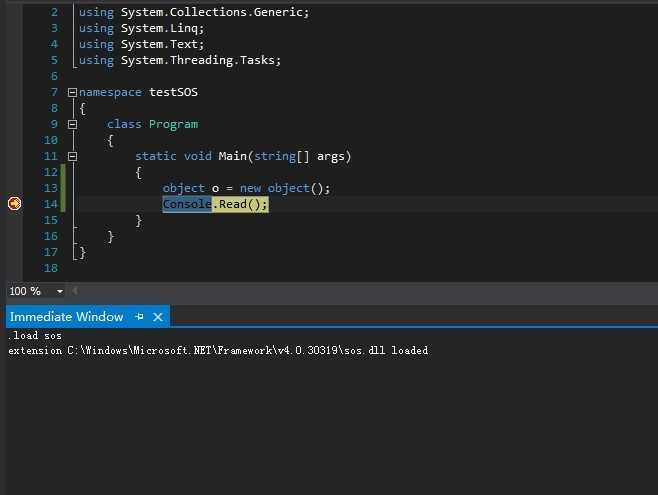This screenshot has width=658, height=495.
Task: Click the .Read(); text on line 14
Action: [240, 204]
